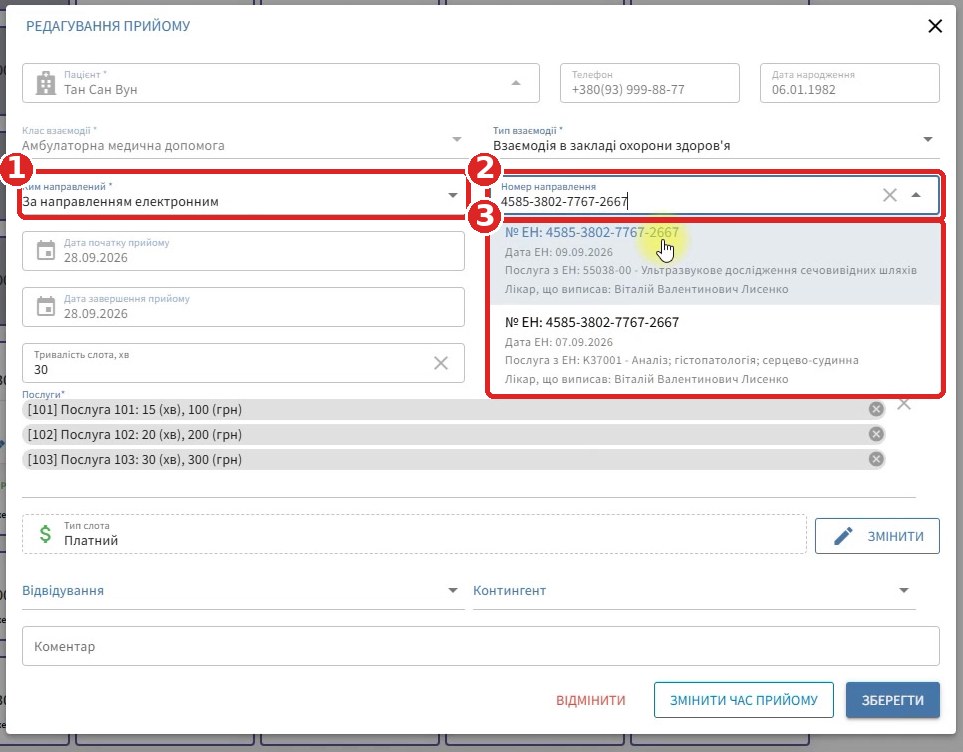Clear the slot duration value
Viewport: 963px width, 752px height.
pyautogui.click(x=440, y=363)
